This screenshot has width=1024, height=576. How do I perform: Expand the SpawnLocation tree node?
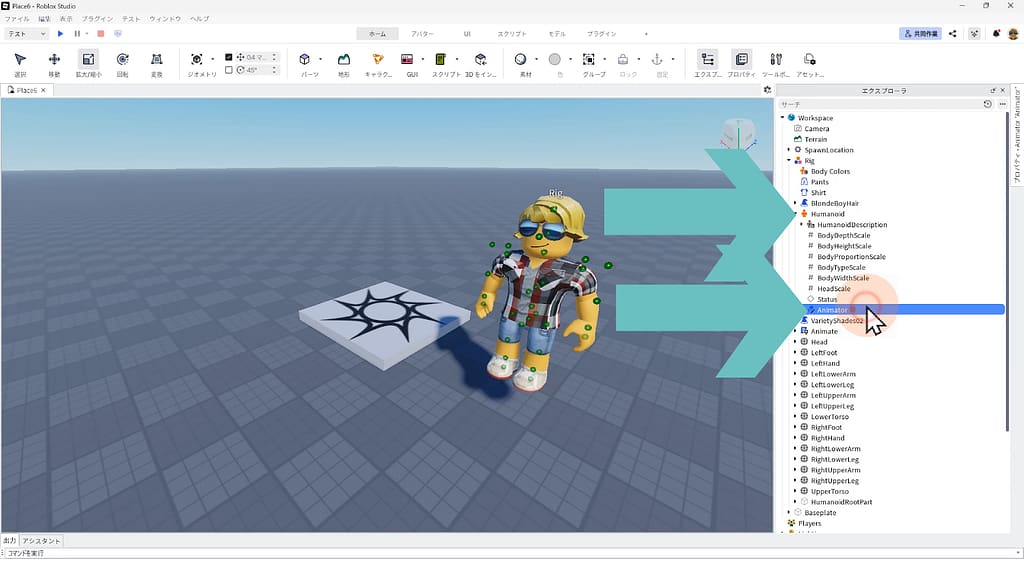point(789,150)
